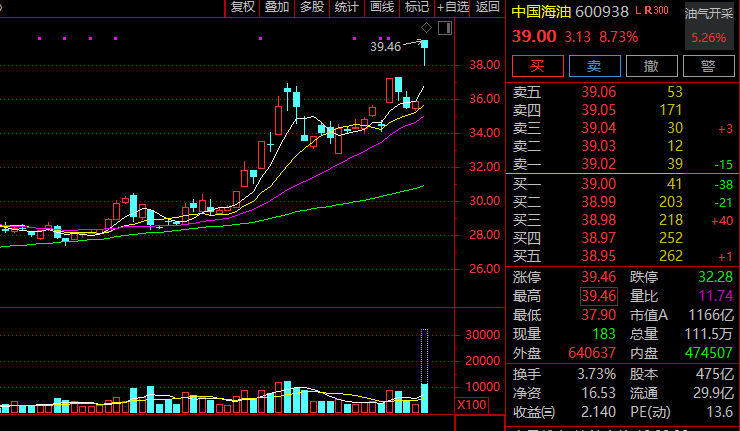The width and height of the screenshot is (740, 431).
Task: Click the diamond marker icon above the chart
Action: pyautogui.click(x=427, y=27)
